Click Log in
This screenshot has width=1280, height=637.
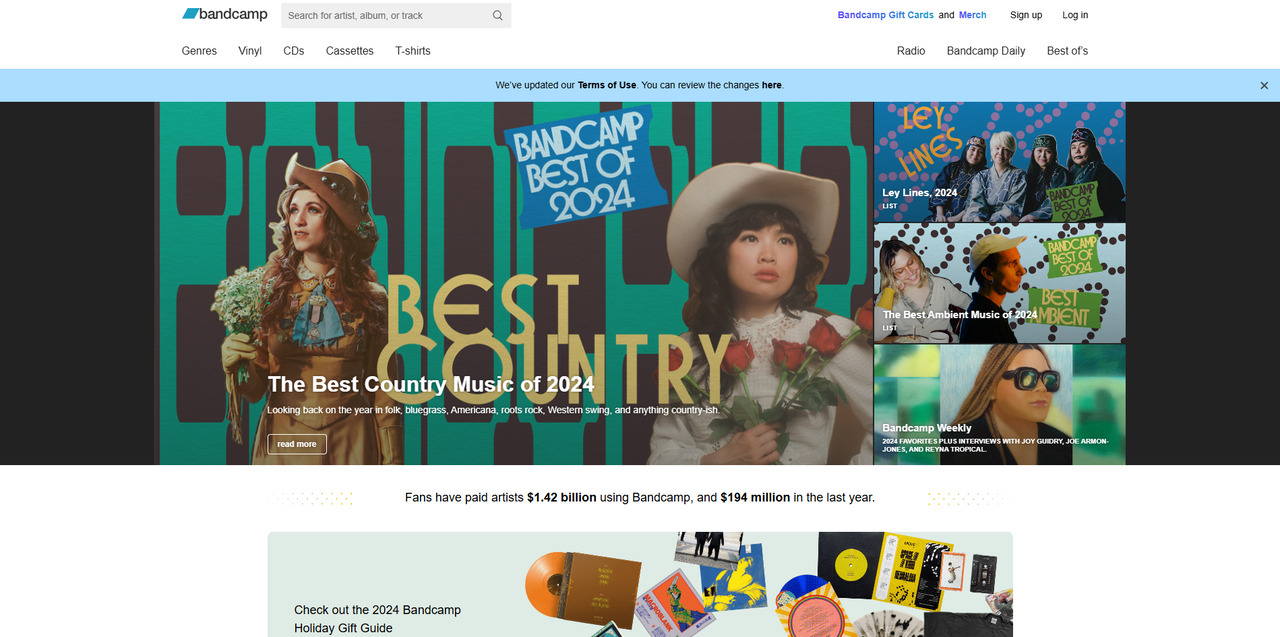point(1075,15)
